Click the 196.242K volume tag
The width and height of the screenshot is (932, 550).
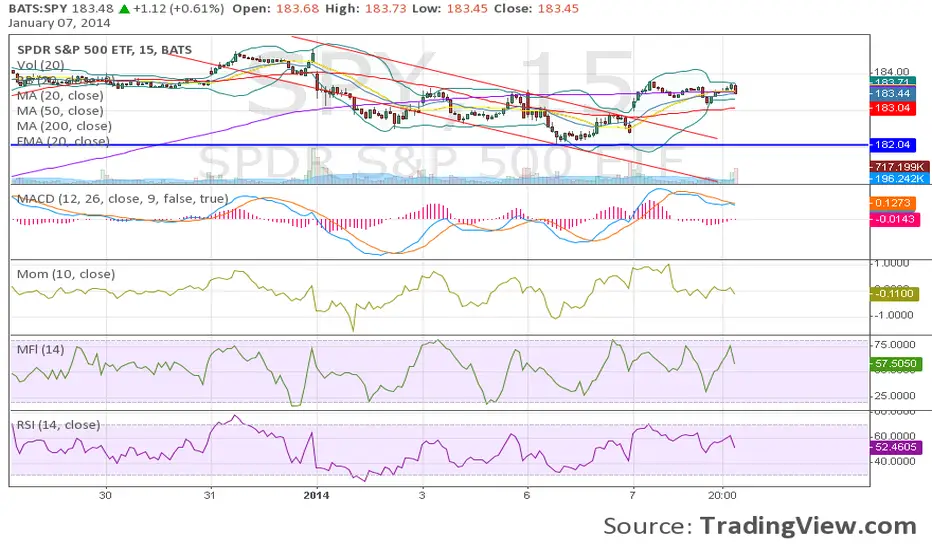[x=899, y=178]
